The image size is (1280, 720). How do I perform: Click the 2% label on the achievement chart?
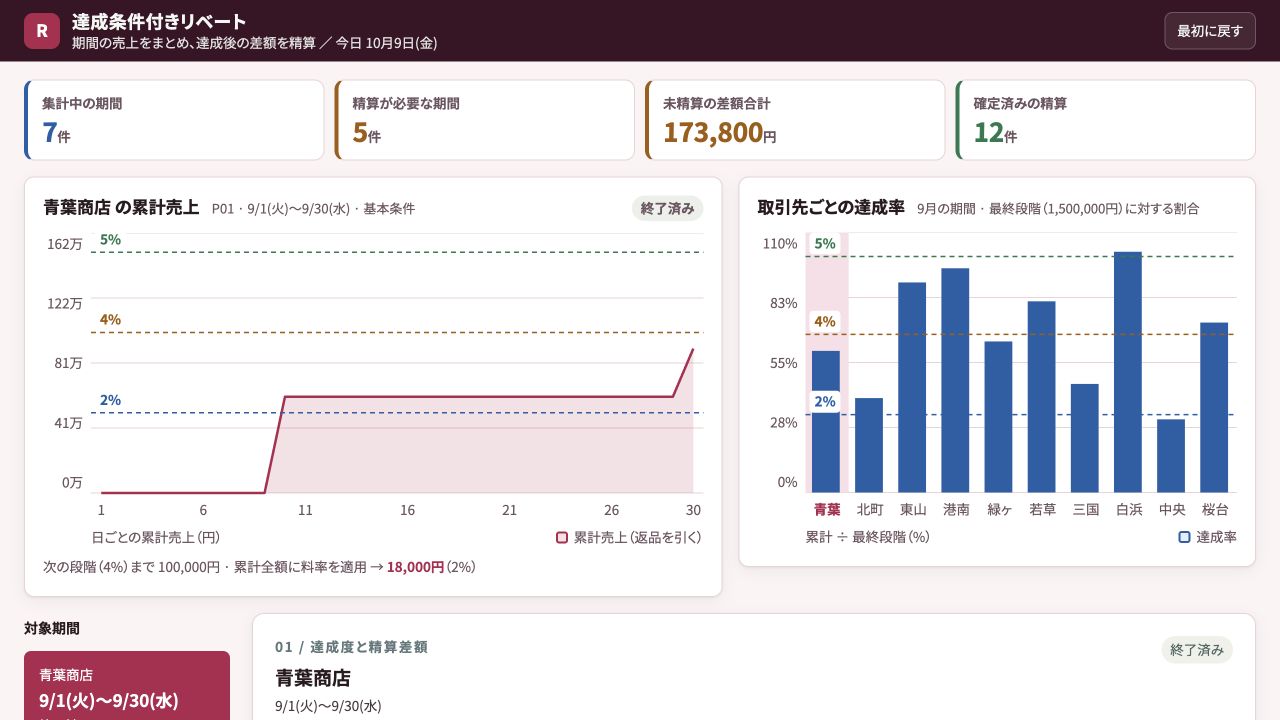coord(825,401)
